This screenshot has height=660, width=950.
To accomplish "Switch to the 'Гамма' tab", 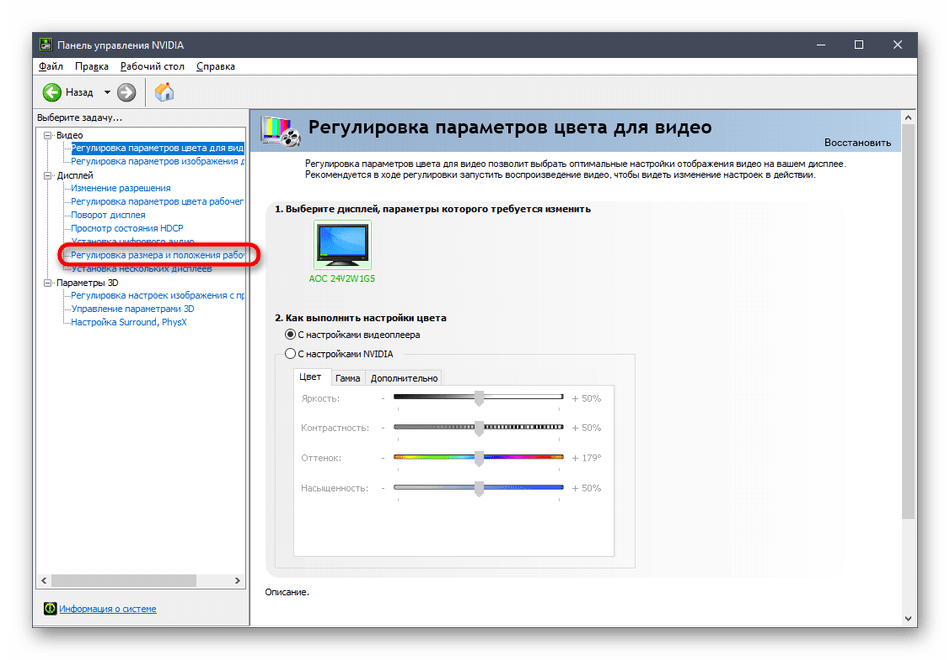I will point(347,378).
